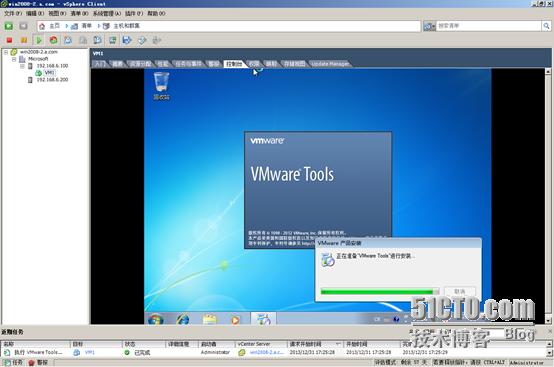Click Administrator in the 启动者 column
Image resolution: width=554 pixels, height=367 pixels.
coord(215,353)
